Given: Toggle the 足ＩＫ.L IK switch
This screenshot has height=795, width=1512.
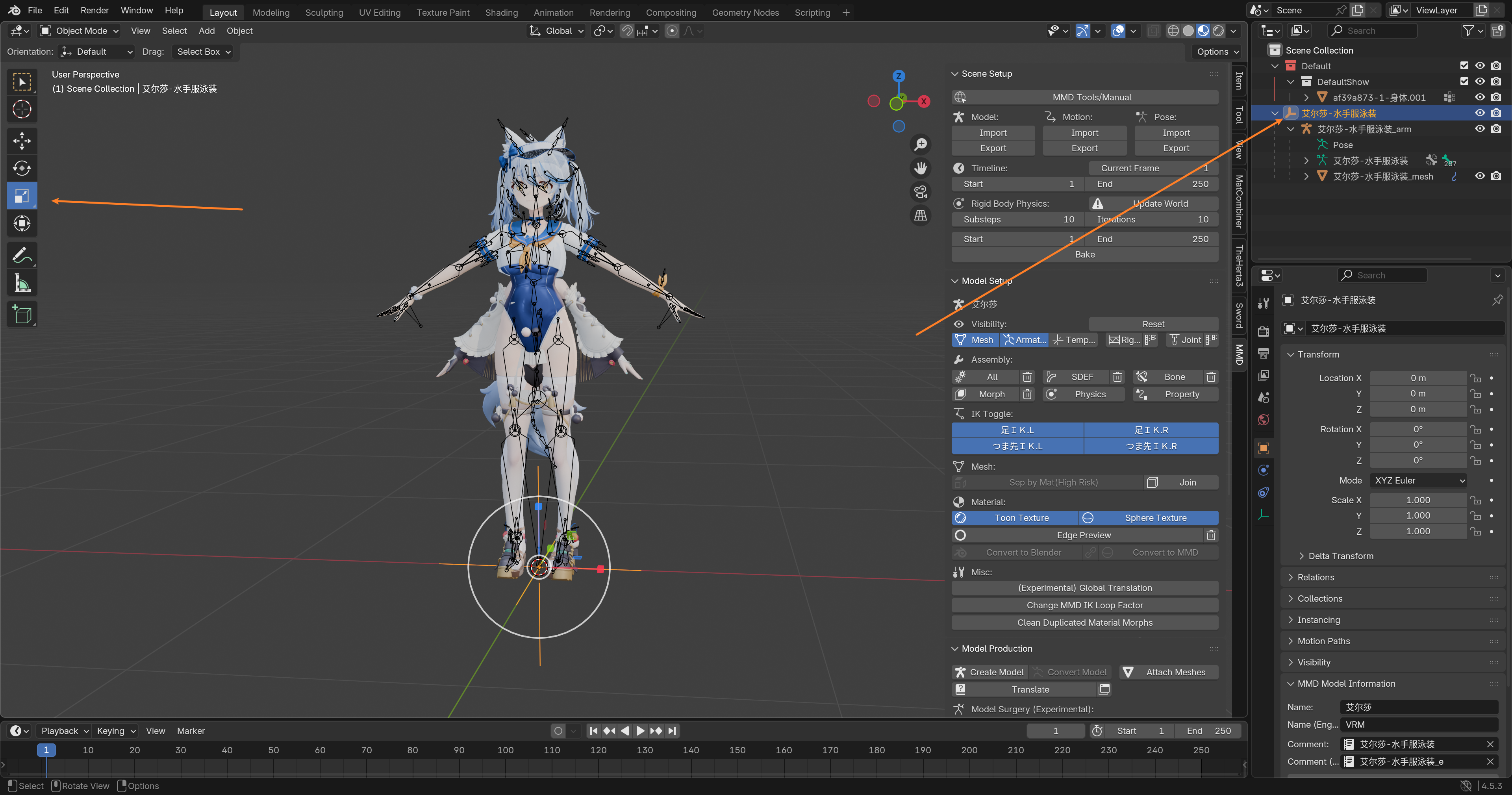Looking at the screenshot, I should (1017, 430).
